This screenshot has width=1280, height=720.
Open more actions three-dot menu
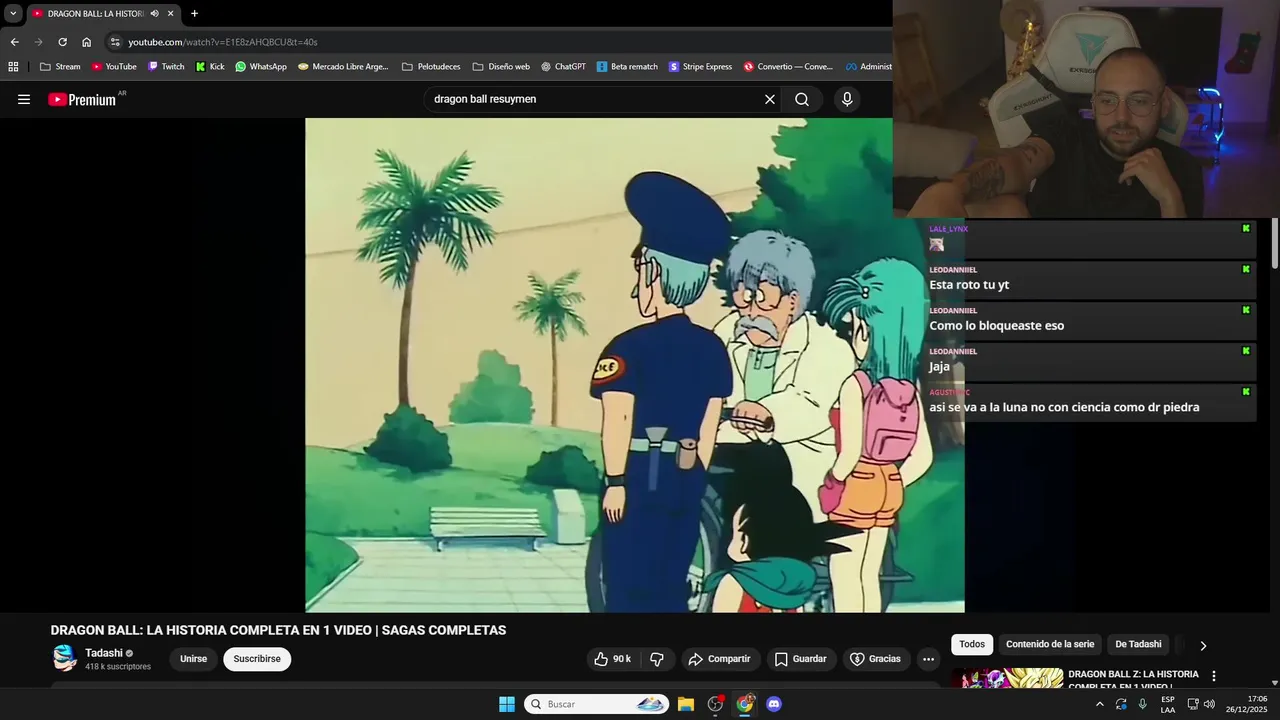[928, 659]
